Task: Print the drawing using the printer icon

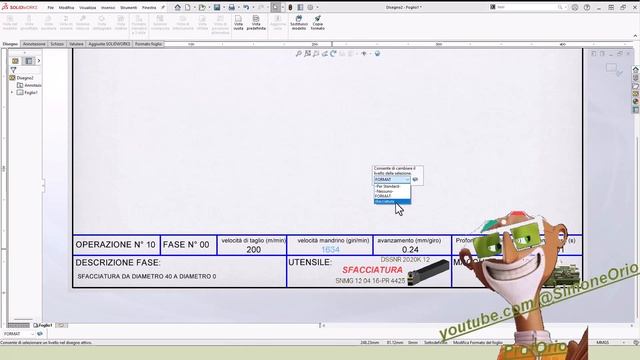Action: 231,7
